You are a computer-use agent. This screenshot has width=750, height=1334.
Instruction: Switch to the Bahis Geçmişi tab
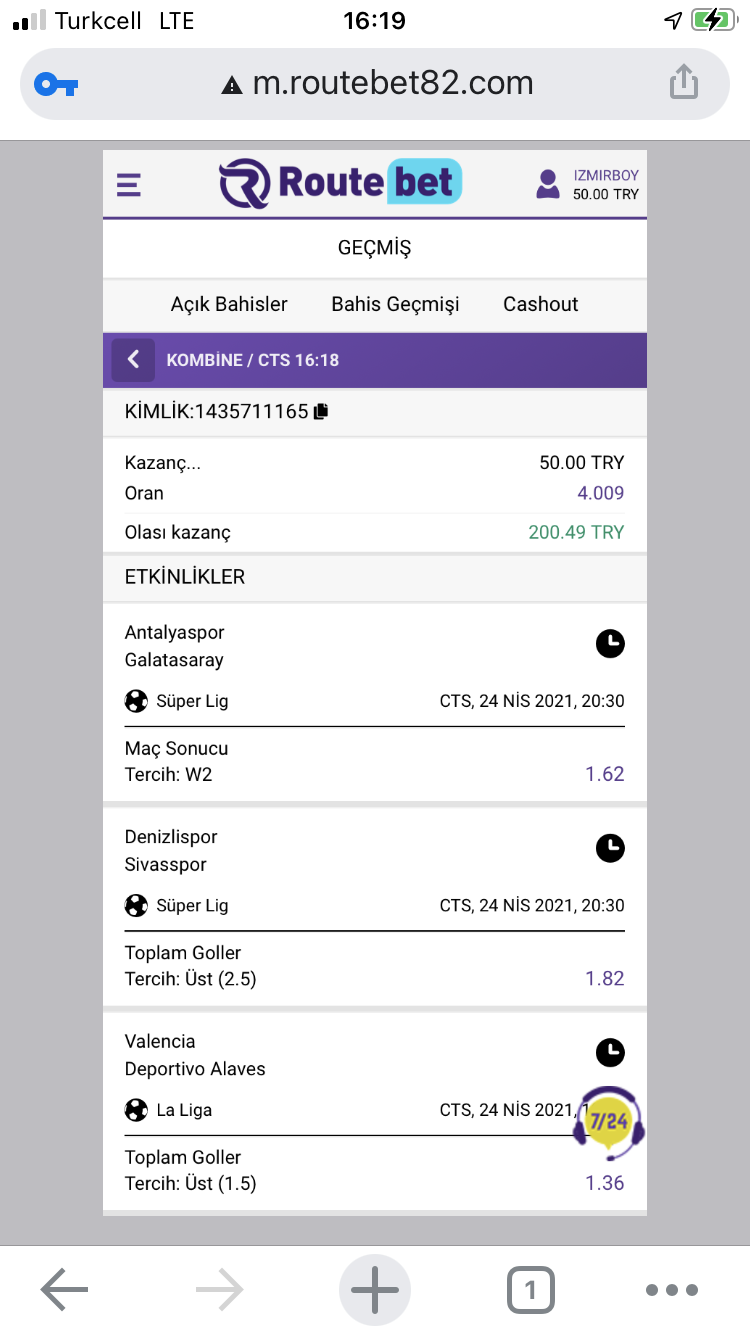click(395, 305)
